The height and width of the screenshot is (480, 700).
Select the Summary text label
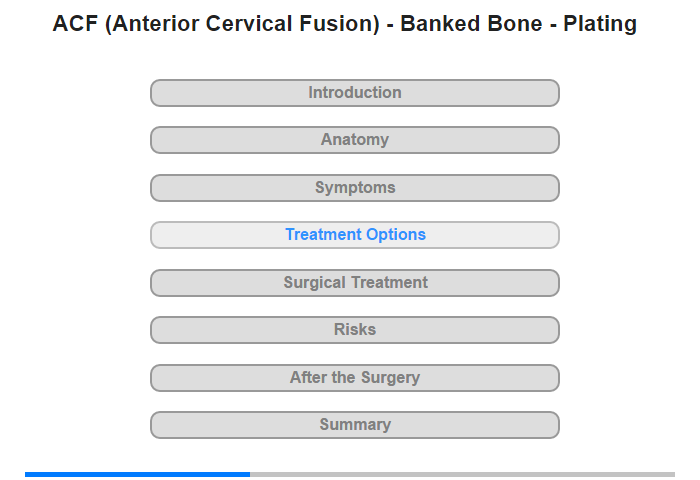click(x=355, y=424)
